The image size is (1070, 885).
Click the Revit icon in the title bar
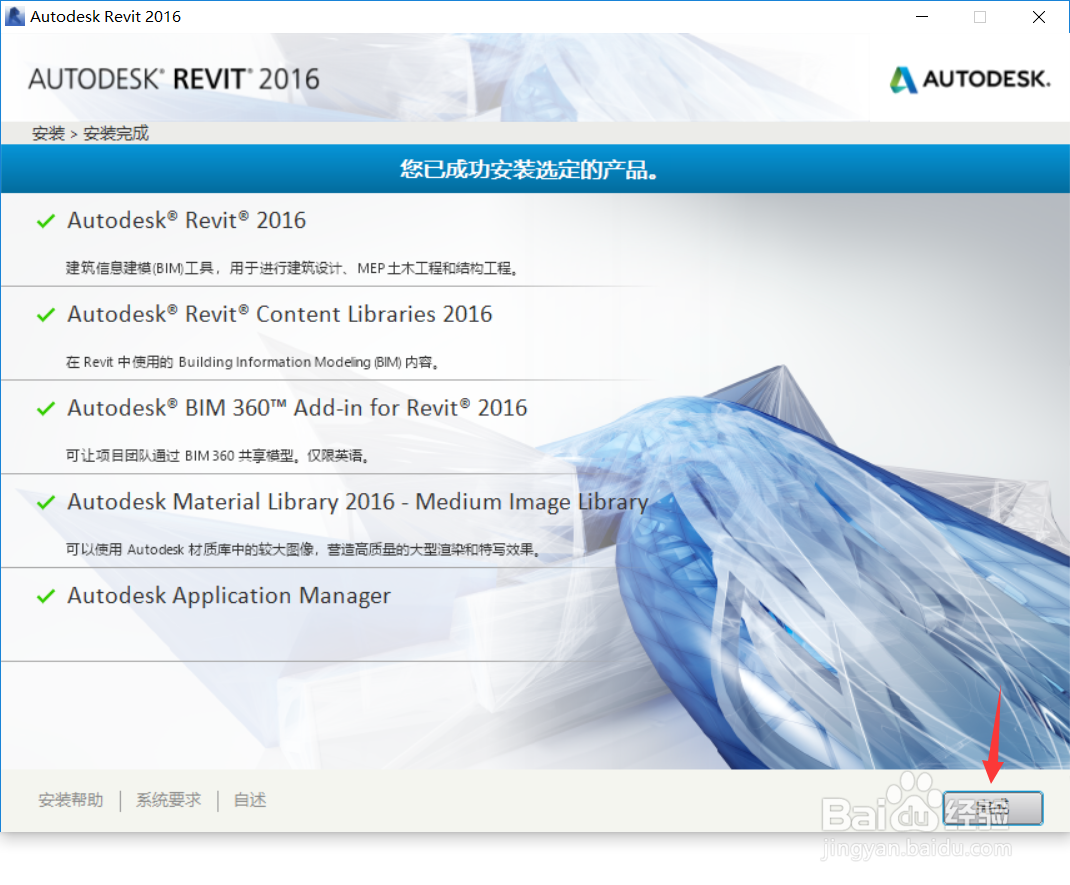tap(15, 16)
